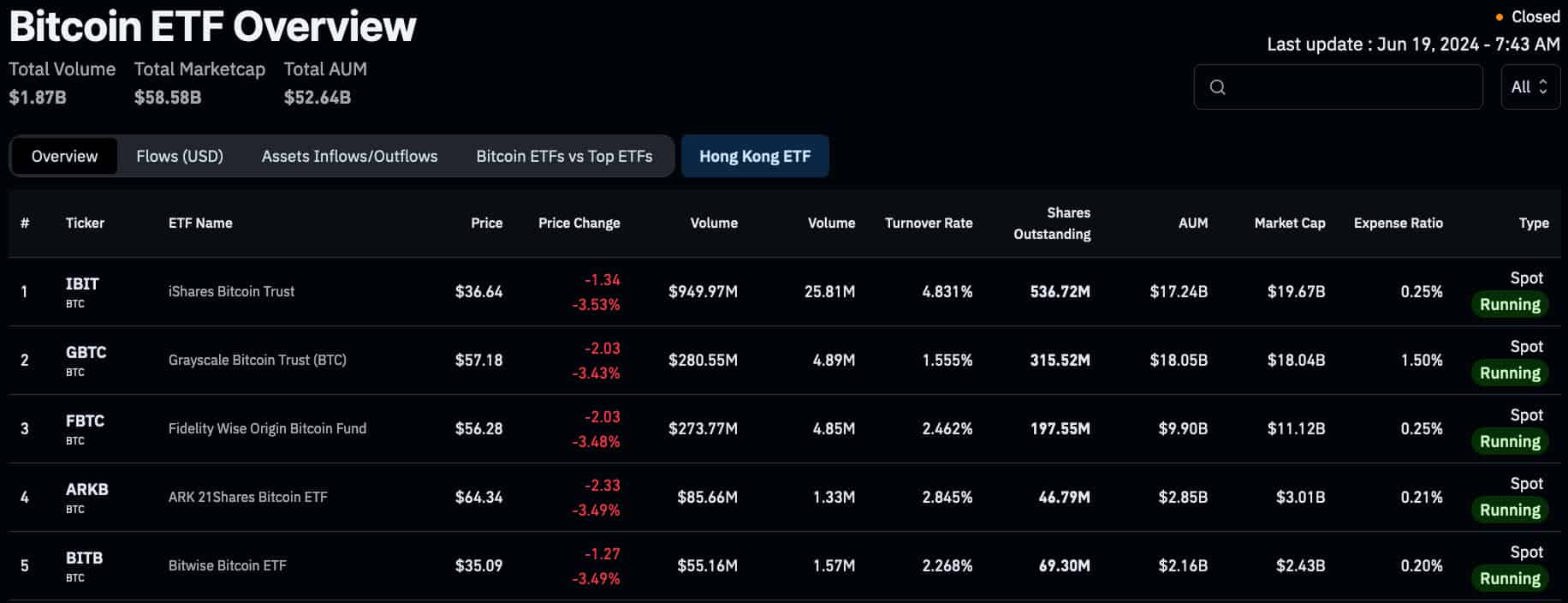
Task: Switch to the Assets Inflows/Outflows tab
Action: click(x=348, y=156)
